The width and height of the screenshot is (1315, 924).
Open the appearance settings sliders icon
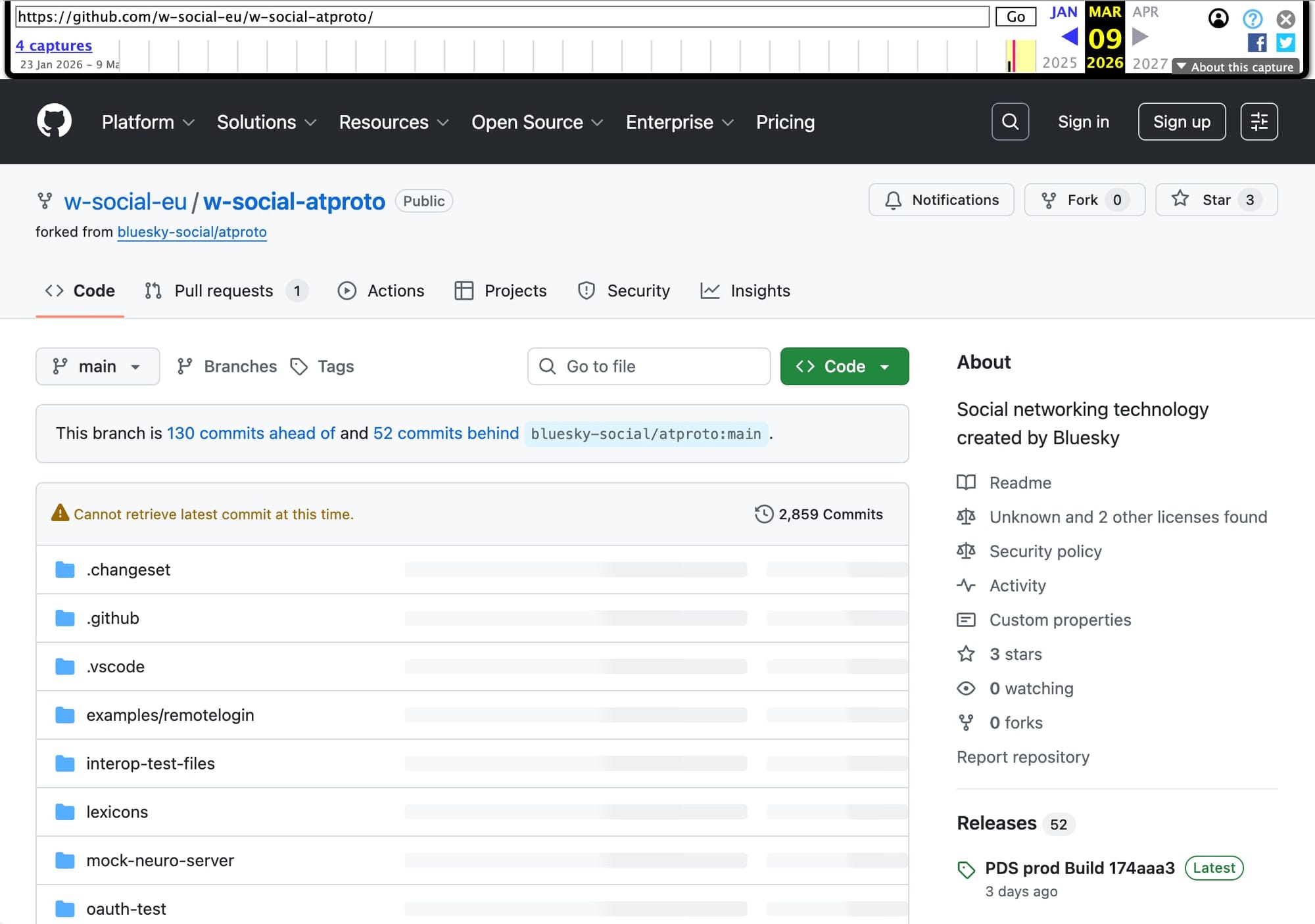(x=1258, y=122)
